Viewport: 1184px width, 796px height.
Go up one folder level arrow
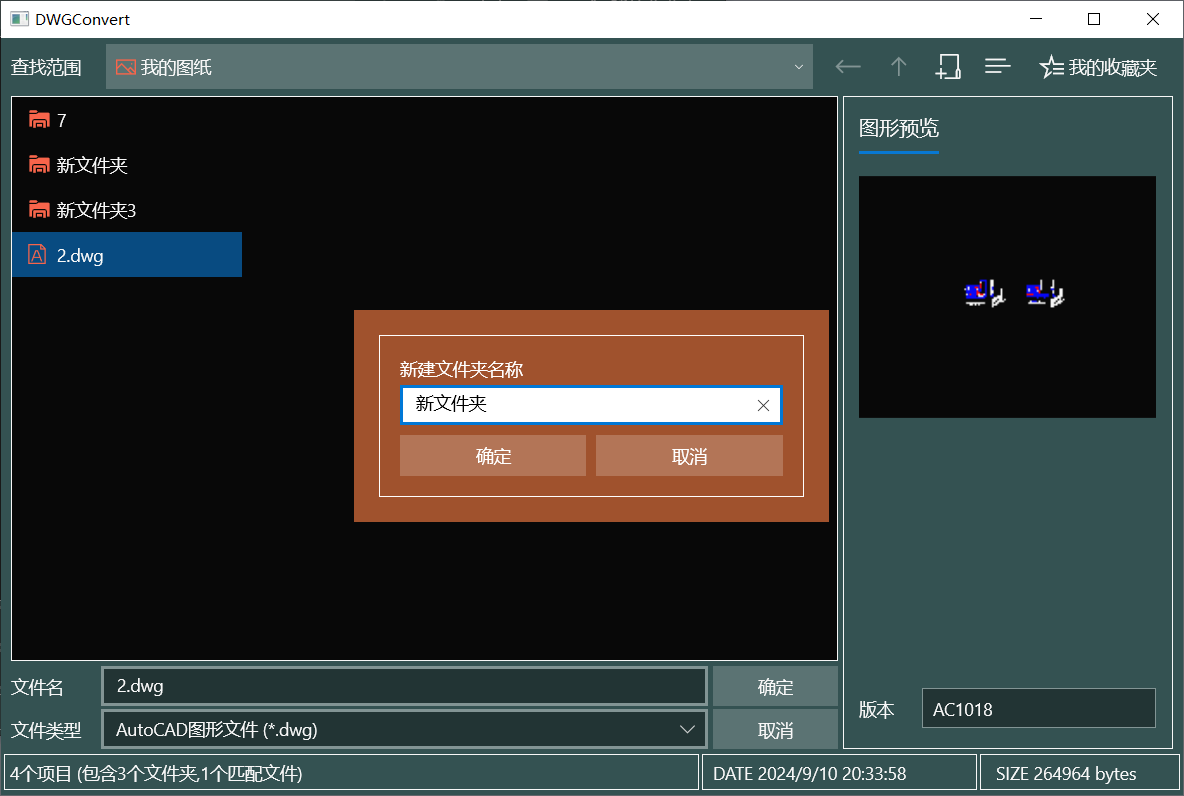click(x=898, y=67)
